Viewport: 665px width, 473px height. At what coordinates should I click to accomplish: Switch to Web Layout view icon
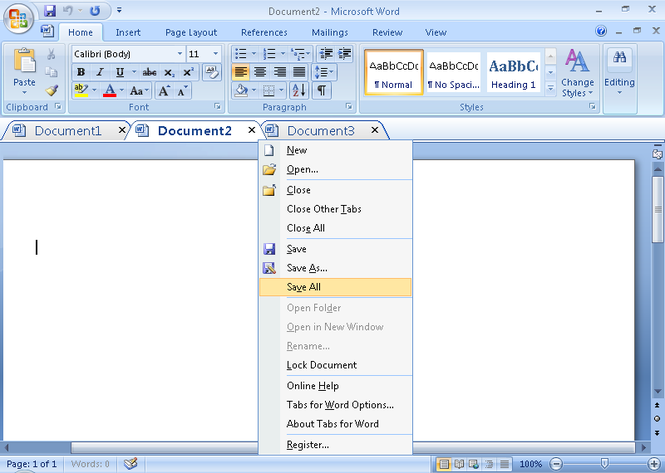pyautogui.click(x=474, y=464)
